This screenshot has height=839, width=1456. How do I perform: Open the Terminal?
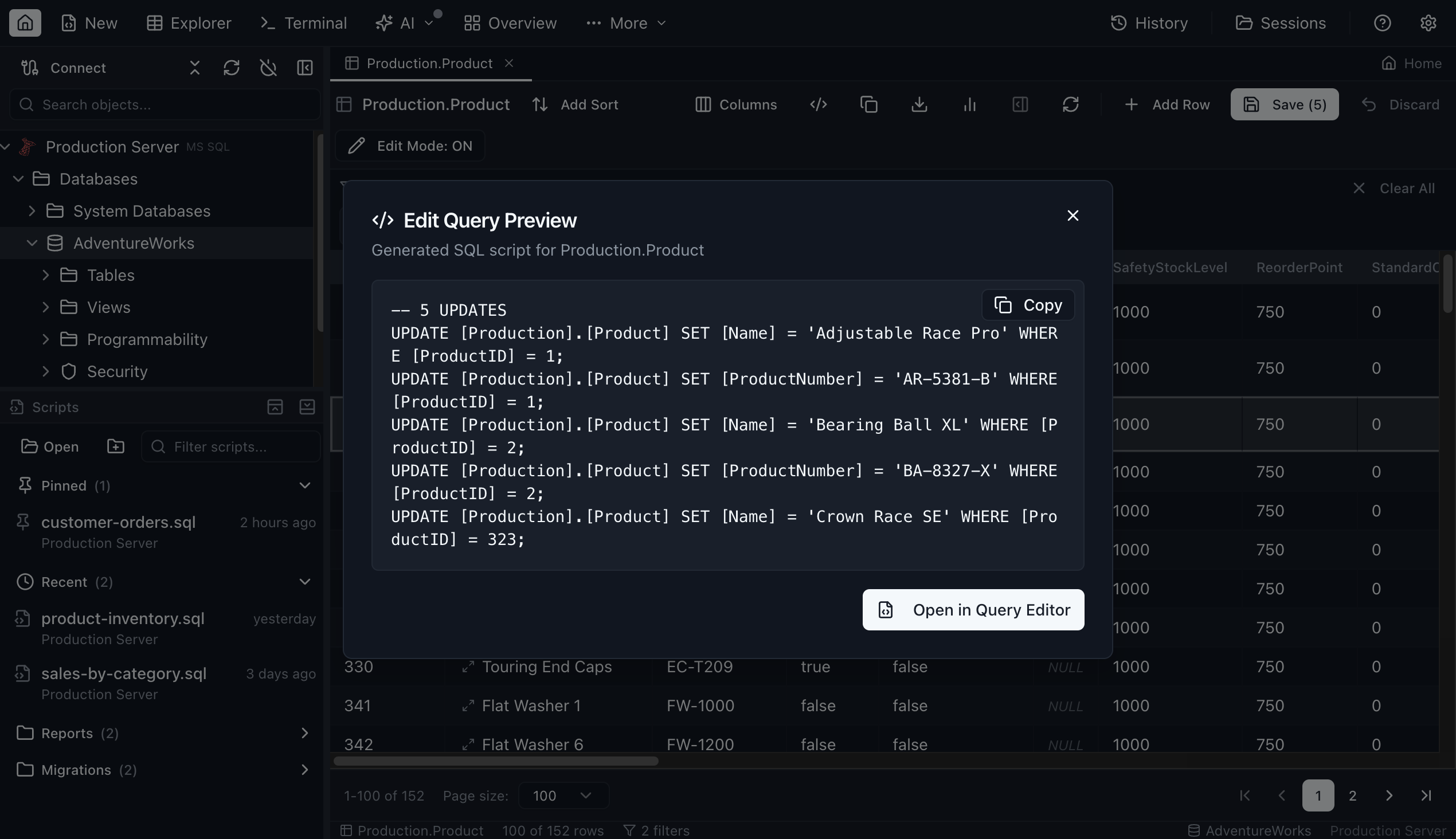[302, 23]
